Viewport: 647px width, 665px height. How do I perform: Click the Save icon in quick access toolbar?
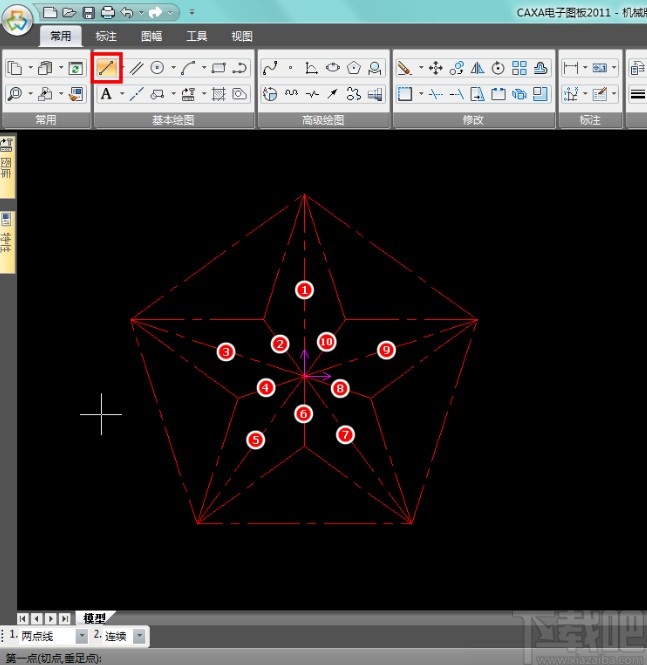click(88, 12)
